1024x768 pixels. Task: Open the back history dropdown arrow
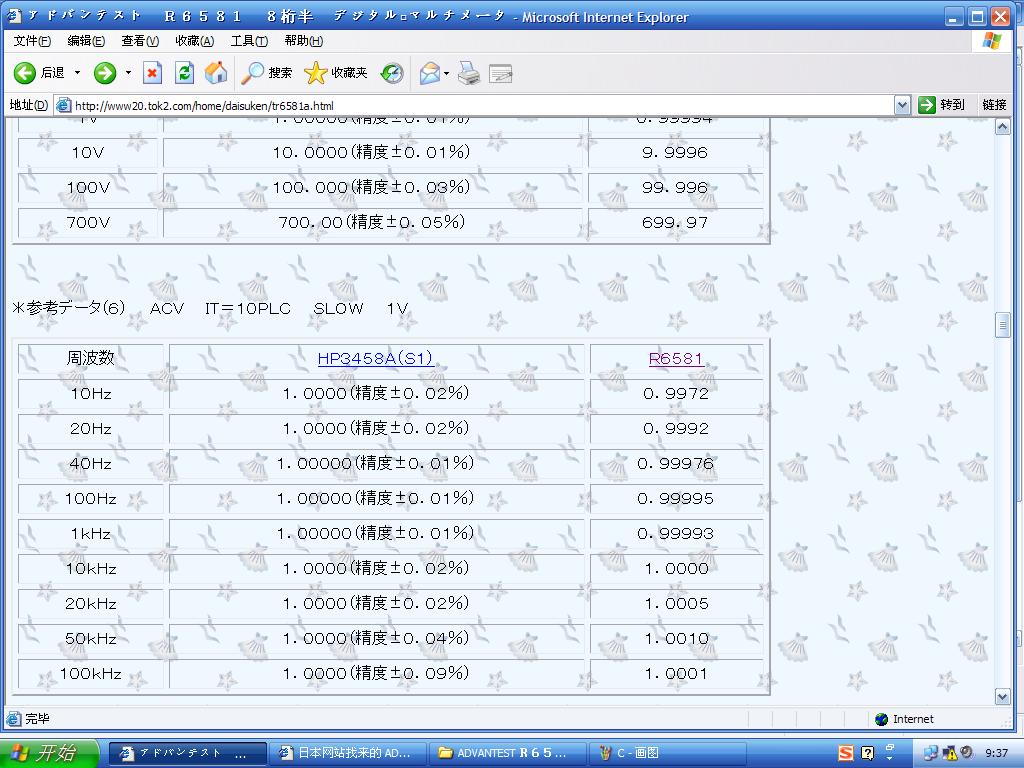(77, 72)
